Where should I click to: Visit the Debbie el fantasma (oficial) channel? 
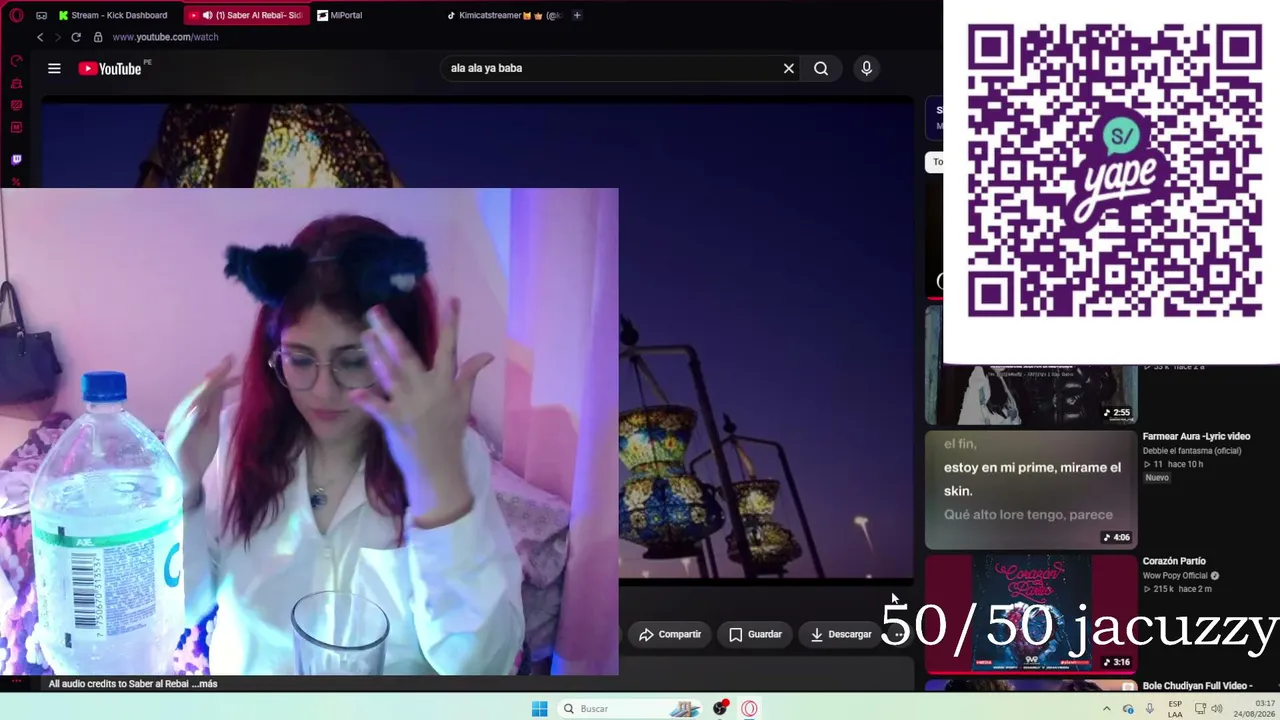click(x=1192, y=451)
